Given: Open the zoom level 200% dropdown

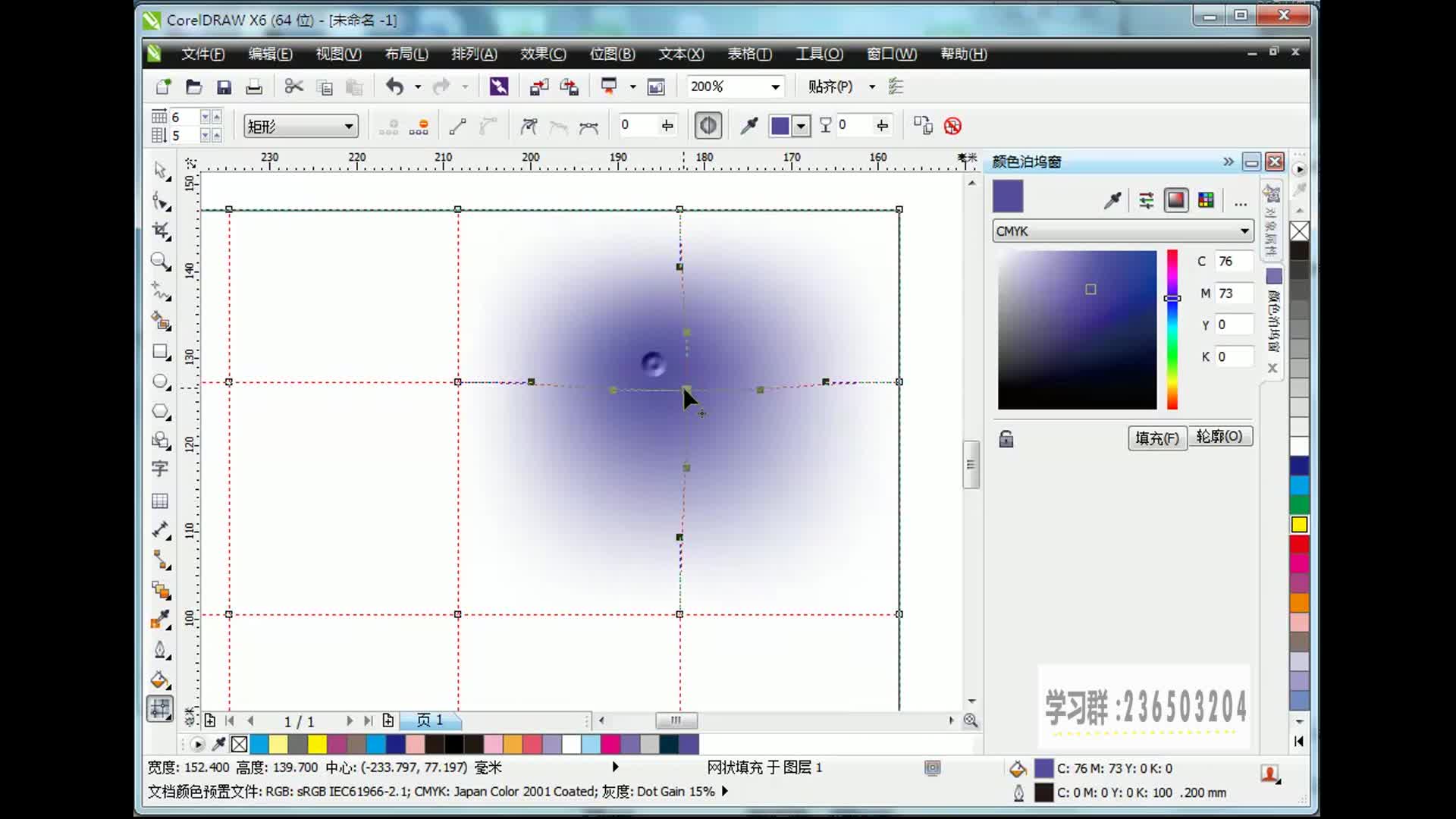Looking at the screenshot, I should pos(775,86).
